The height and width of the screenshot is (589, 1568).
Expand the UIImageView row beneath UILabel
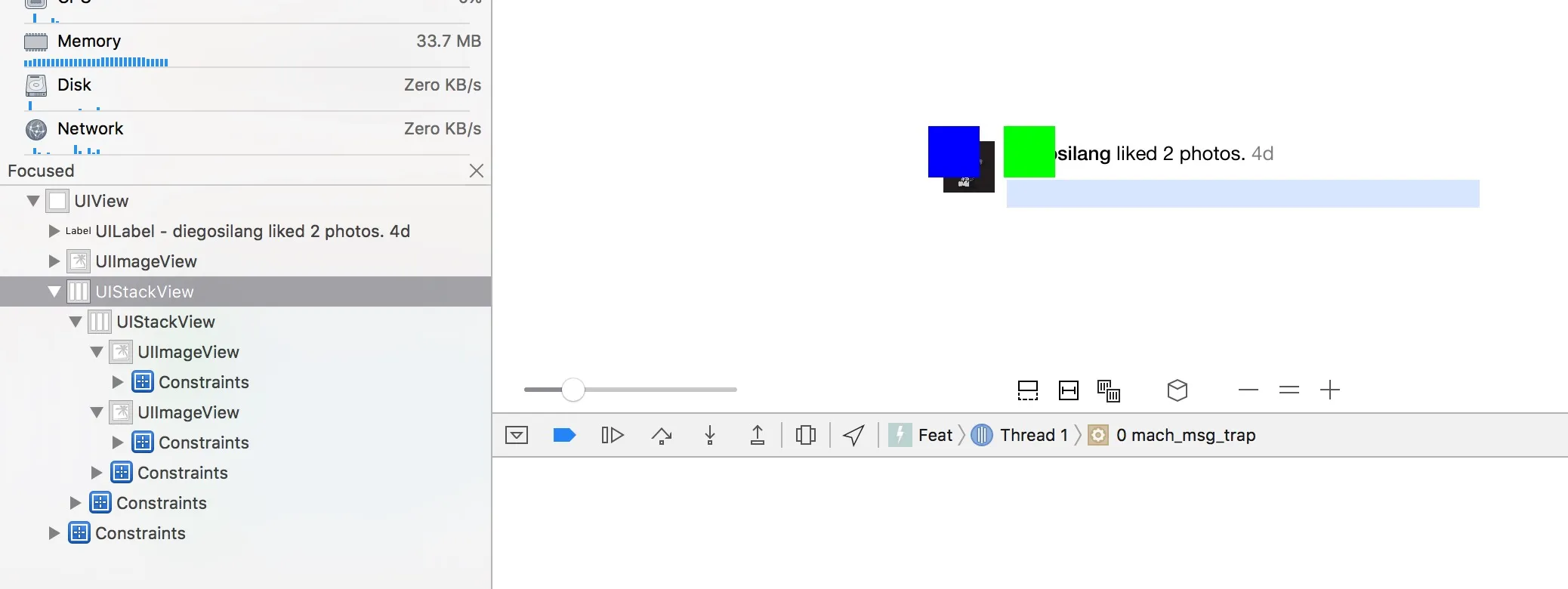54,261
